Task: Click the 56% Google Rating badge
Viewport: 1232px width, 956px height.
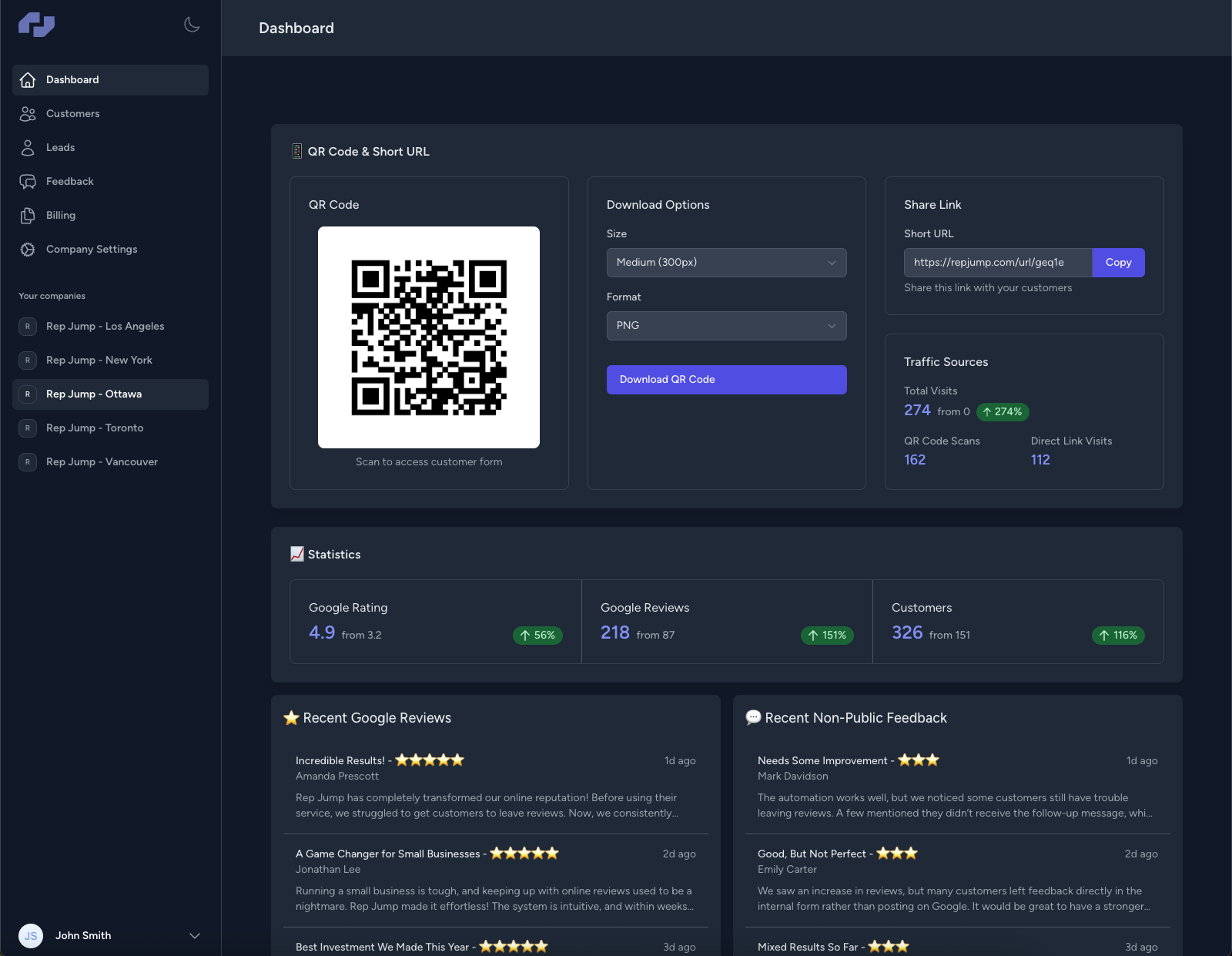Action: click(x=537, y=635)
